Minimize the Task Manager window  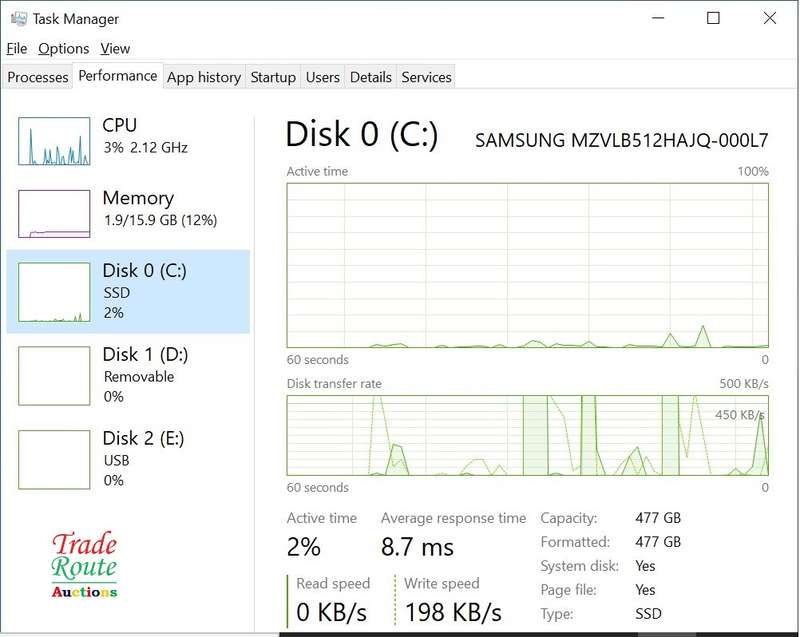click(658, 18)
